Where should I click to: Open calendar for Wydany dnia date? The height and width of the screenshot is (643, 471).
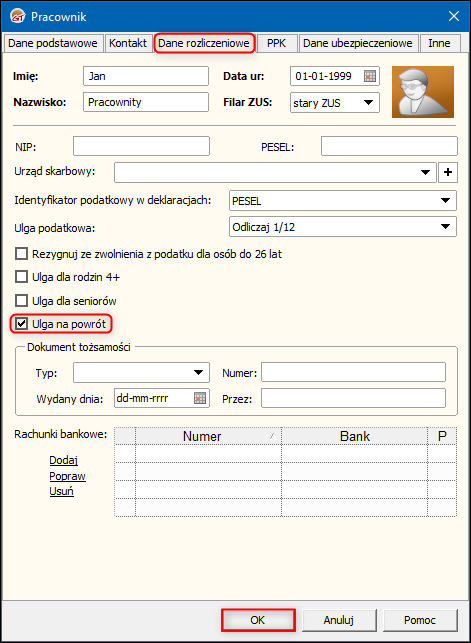[x=200, y=398]
